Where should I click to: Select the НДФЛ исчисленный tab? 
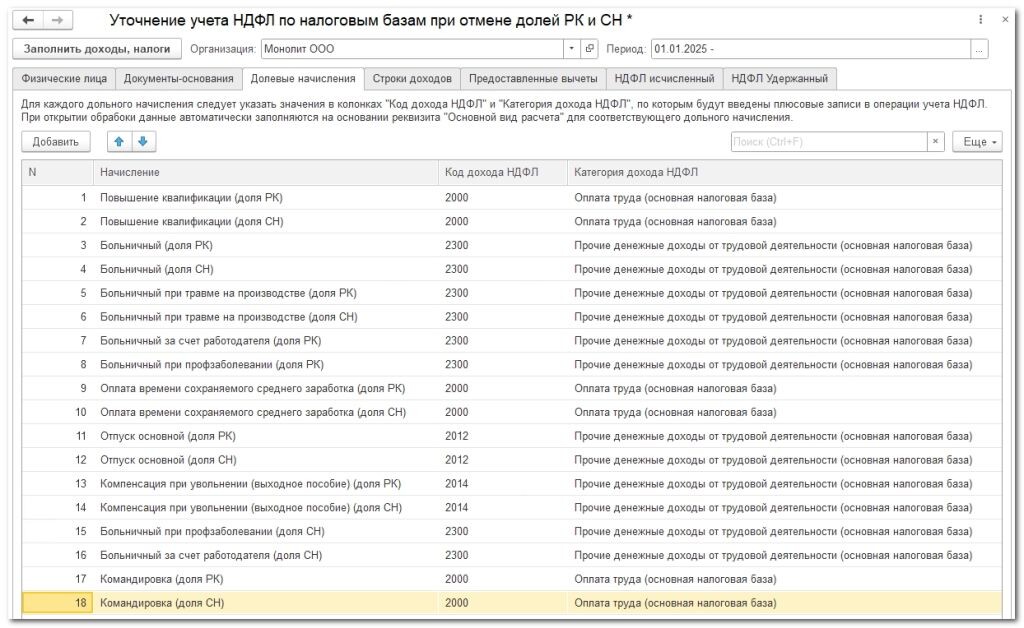(664, 78)
